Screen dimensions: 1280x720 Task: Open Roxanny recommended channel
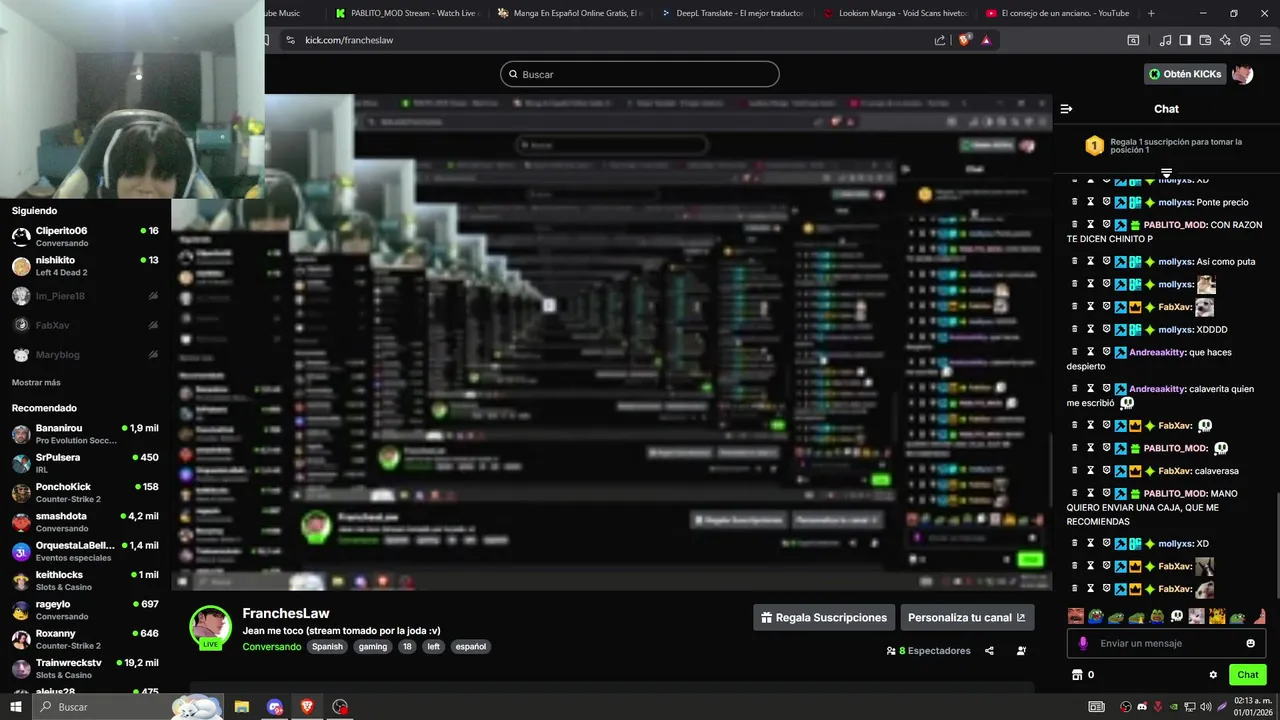click(85, 639)
